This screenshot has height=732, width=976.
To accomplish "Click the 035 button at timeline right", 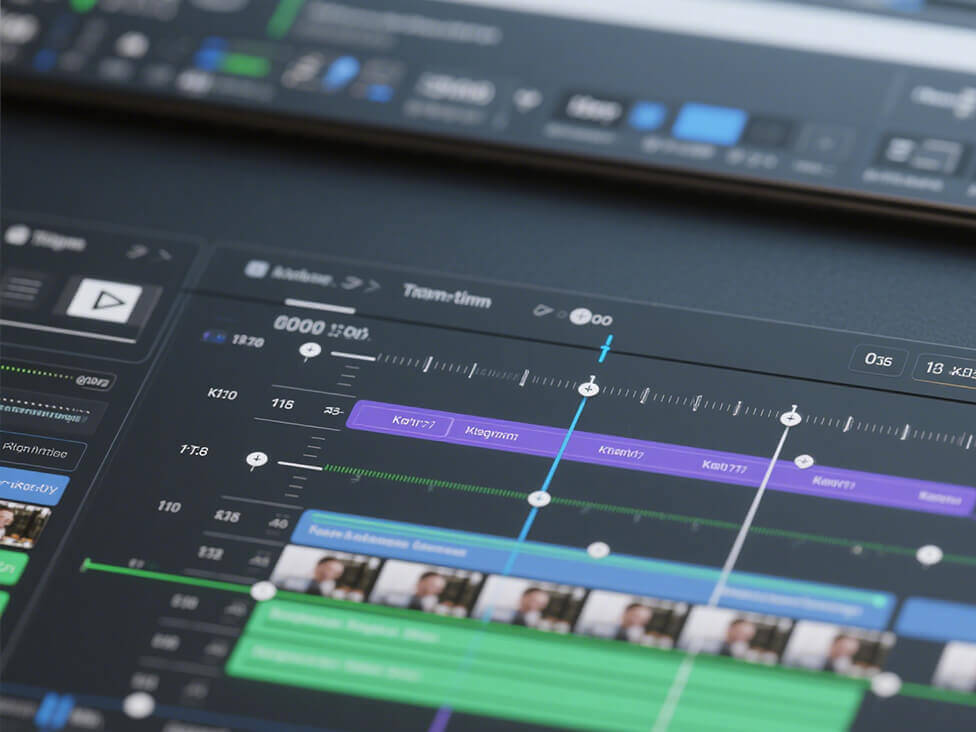I will click(878, 361).
